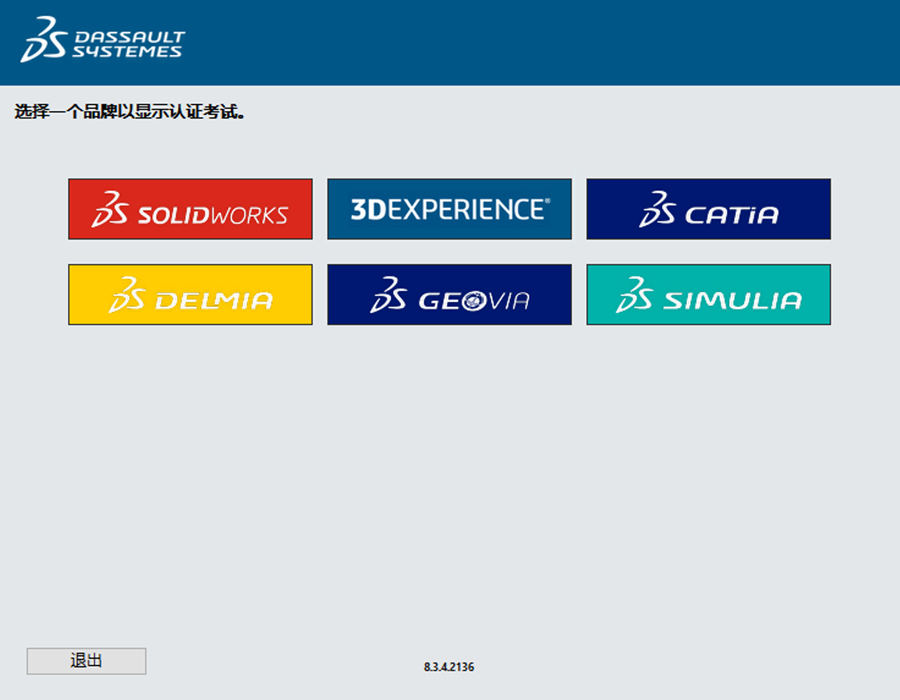Pick the GEOVIA wordmark text
900x700 pixels.
(474, 300)
